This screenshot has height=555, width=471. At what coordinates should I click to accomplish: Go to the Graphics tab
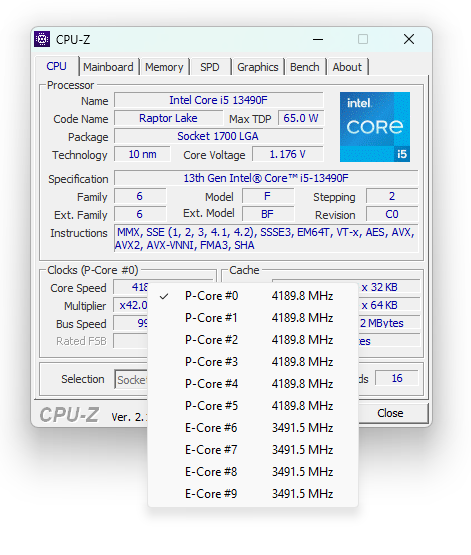pos(258,67)
